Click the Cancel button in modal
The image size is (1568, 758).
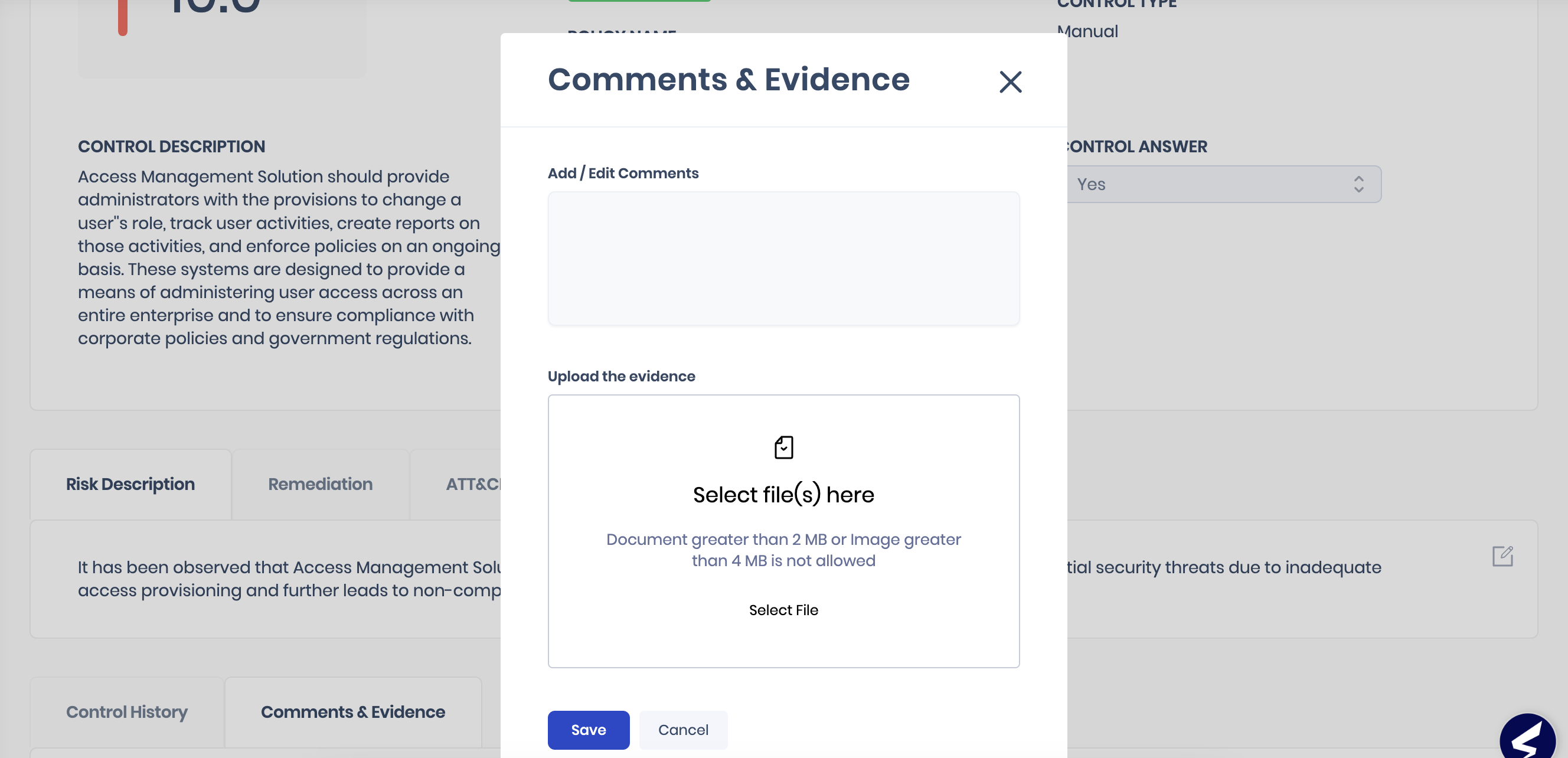point(683,730)
